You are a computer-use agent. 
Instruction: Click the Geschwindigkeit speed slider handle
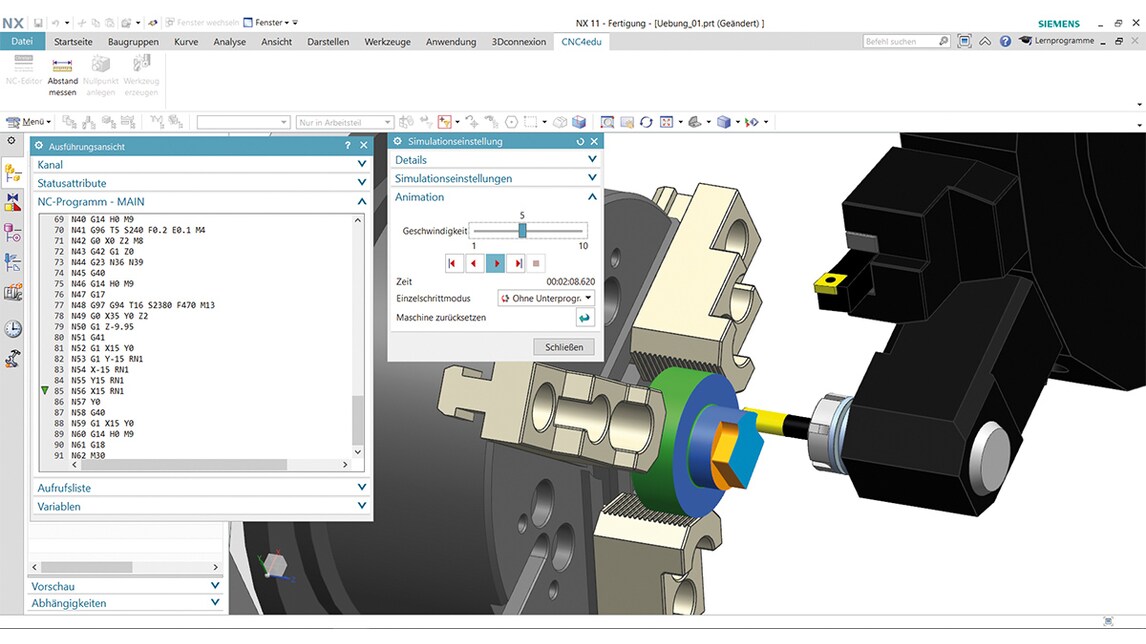click(x=522, y=231)
